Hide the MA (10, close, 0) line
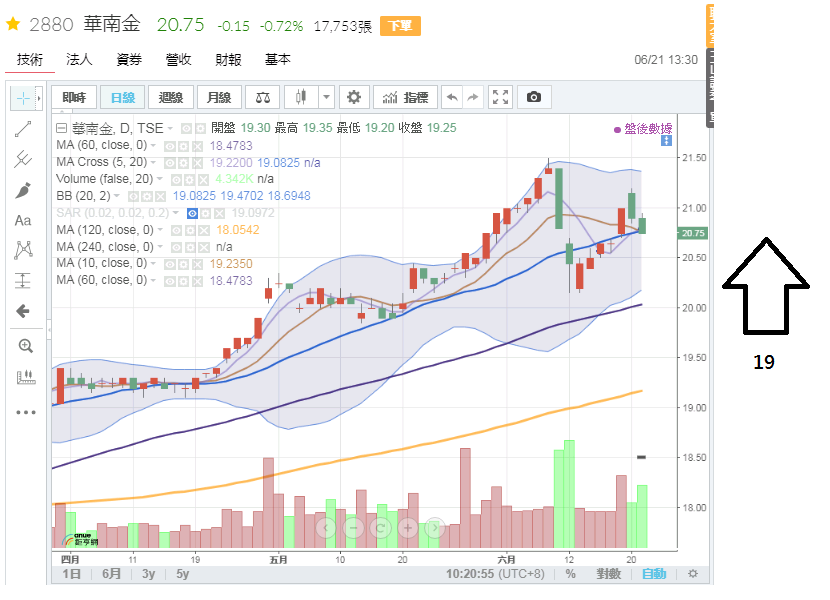The image size is (830, 600). (169, 264)
